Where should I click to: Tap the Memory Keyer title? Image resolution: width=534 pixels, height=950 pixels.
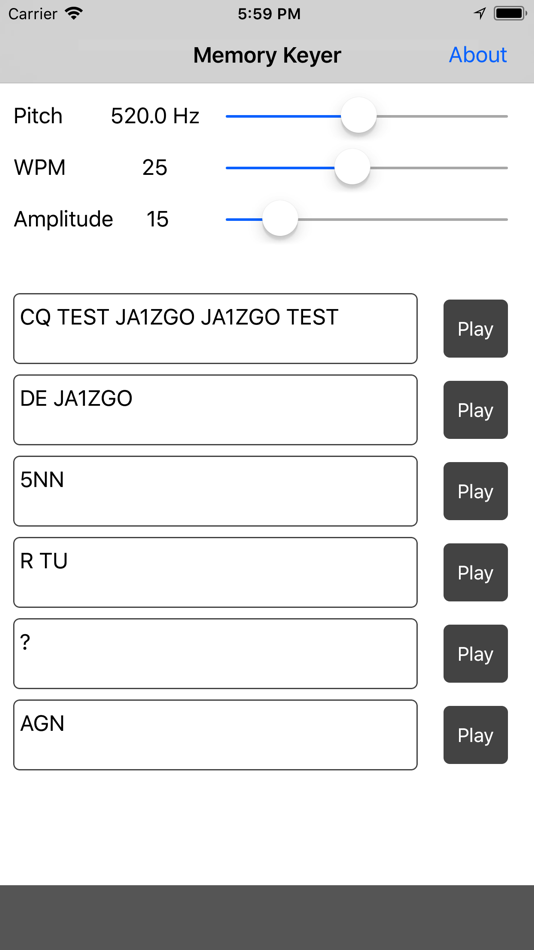[x=267, y=55]
